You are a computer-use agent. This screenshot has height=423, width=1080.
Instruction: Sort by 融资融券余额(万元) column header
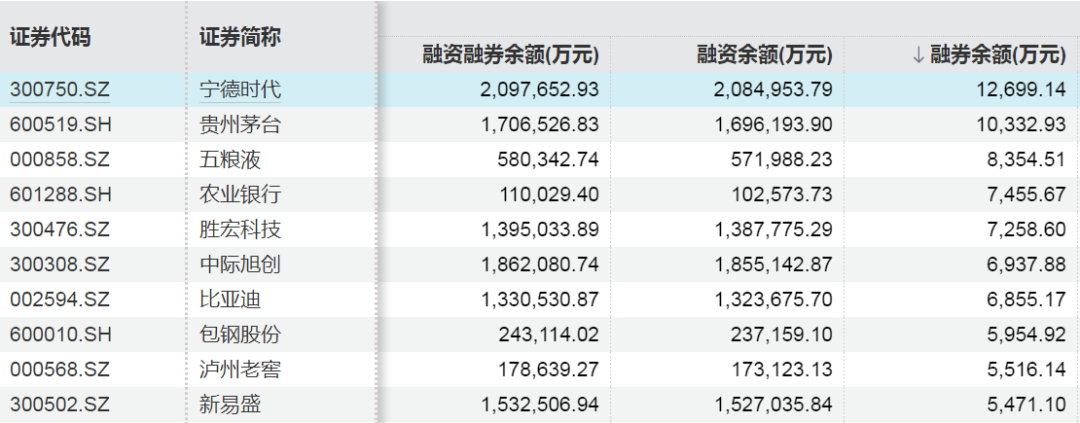pyautogui.click(x=510, y=54)
